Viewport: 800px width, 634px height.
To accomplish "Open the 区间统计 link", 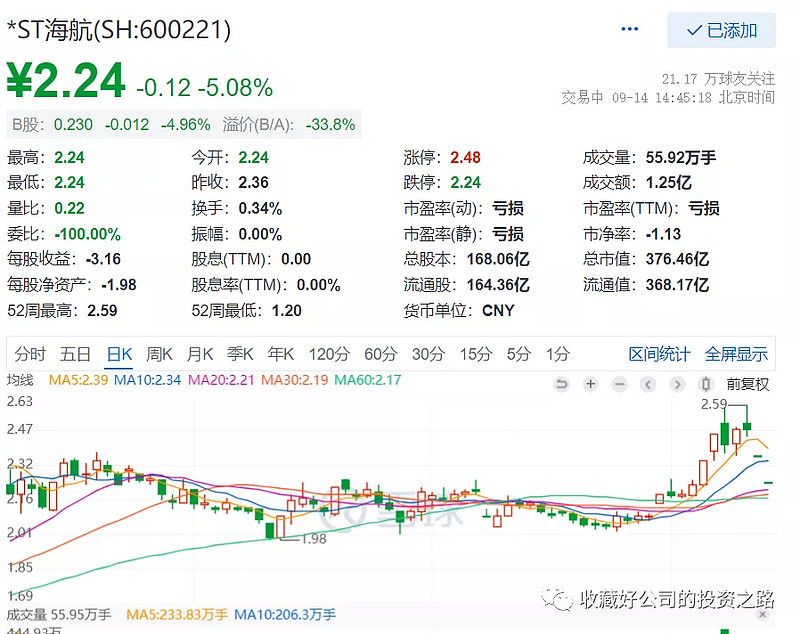I will point(659,353).
